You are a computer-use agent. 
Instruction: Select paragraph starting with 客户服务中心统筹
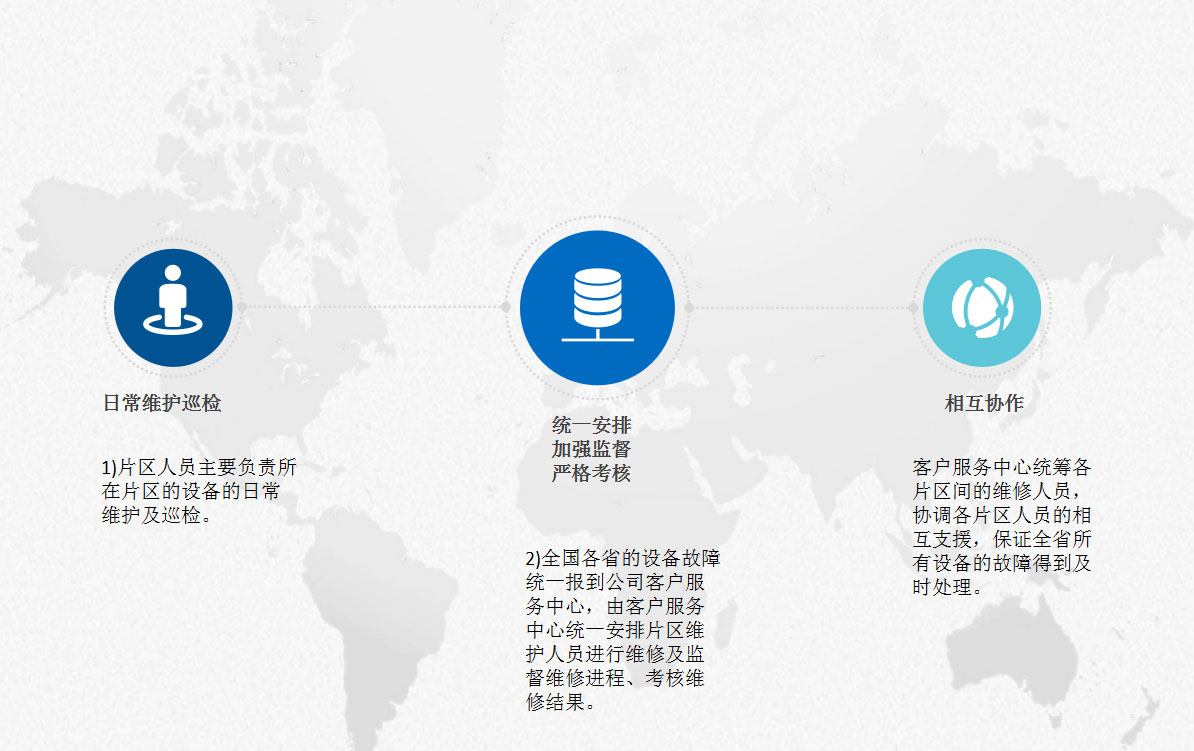coord(1001,527)
